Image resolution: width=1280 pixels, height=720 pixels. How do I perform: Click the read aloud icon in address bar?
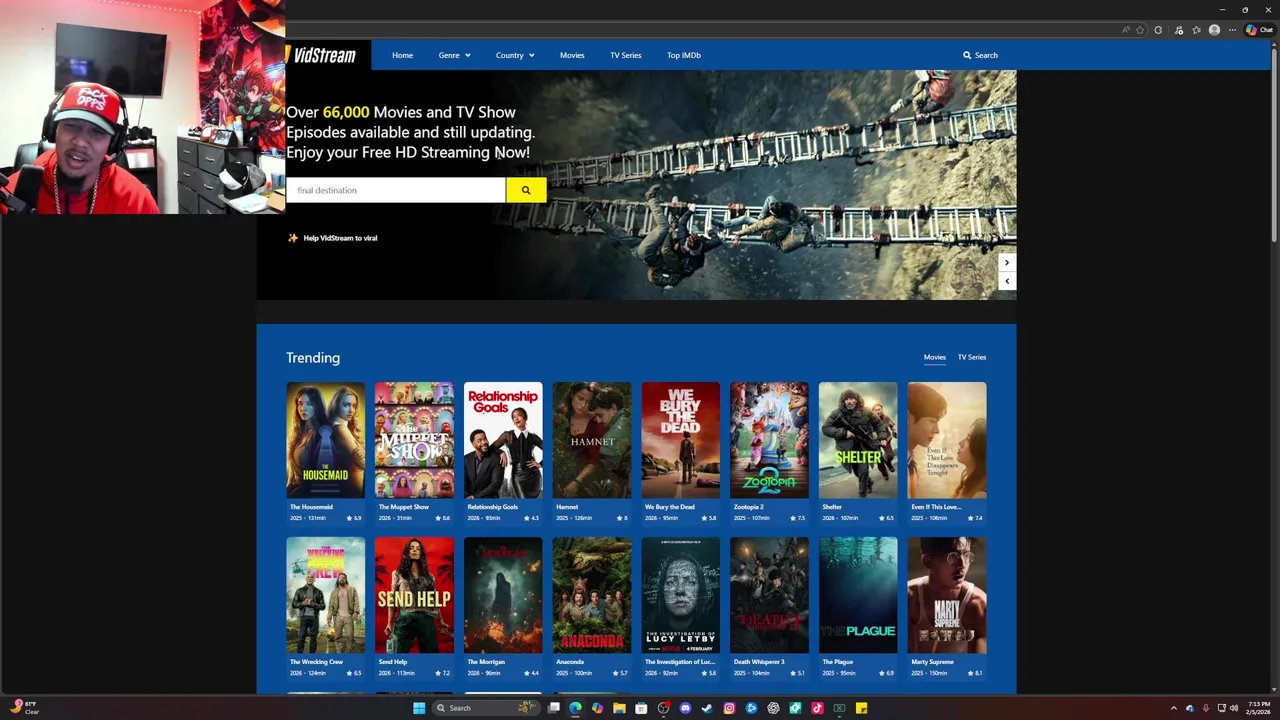1126,30
